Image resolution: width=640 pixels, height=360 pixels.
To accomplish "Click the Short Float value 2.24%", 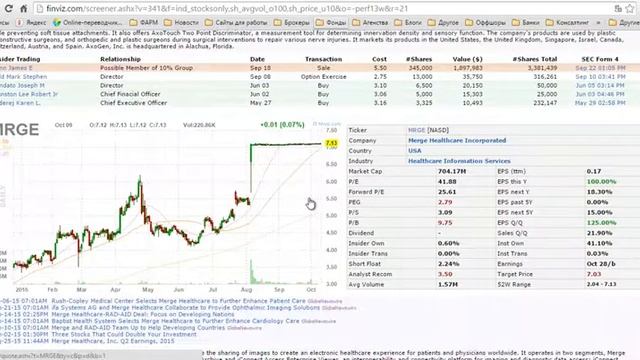I will pyautogui.click(x=448, y=264).
